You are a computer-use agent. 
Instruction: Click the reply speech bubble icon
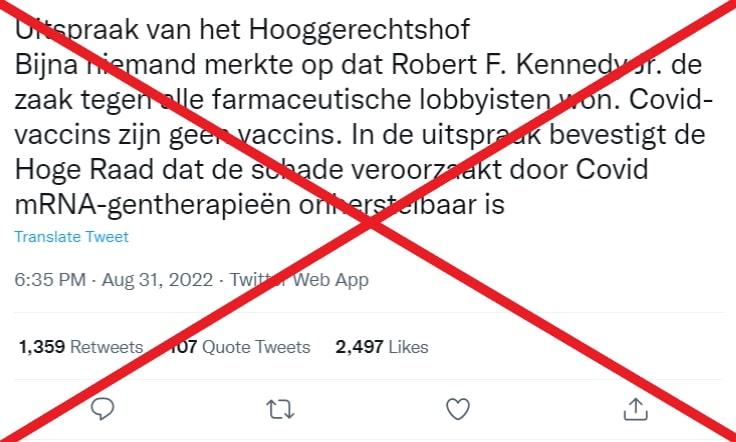(x=102, y=409)
